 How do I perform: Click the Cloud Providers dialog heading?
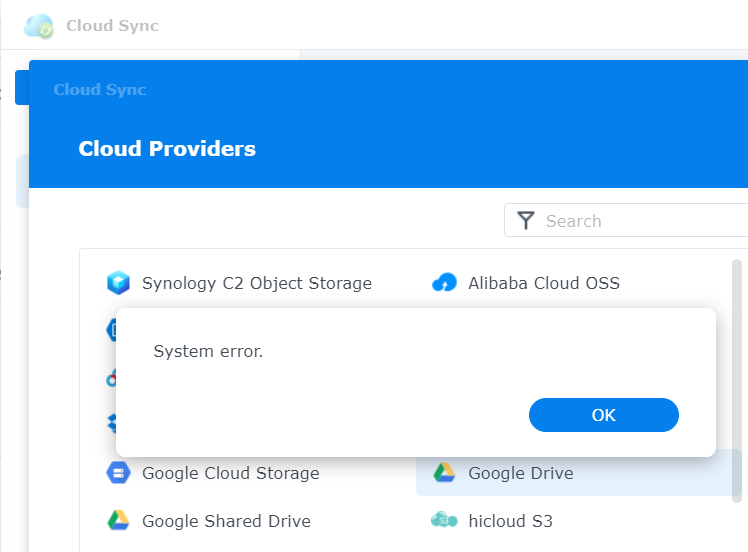tap(167, 149)
